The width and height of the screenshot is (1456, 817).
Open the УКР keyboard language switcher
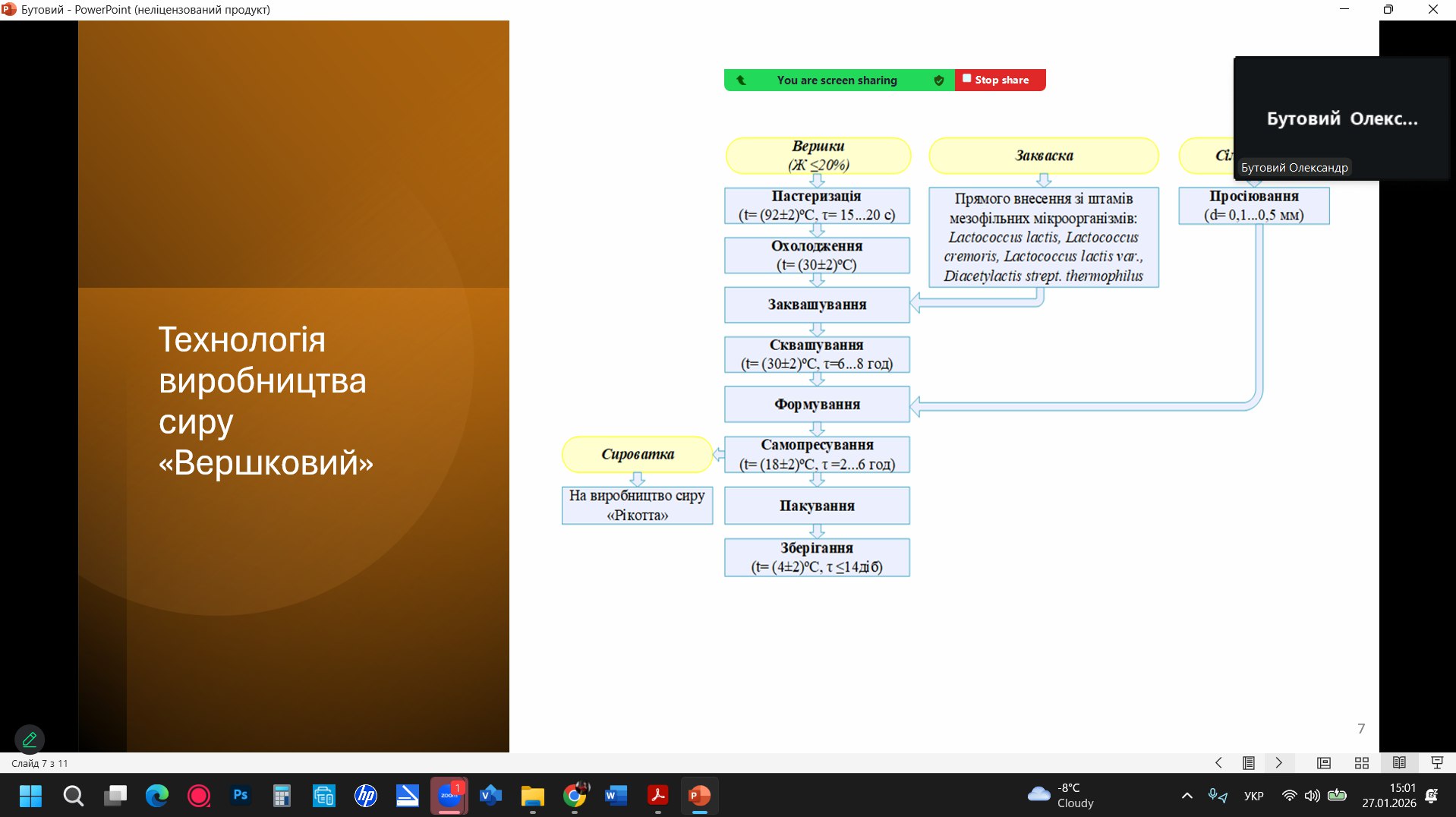pyautogui.click(x=1253, y=796)
